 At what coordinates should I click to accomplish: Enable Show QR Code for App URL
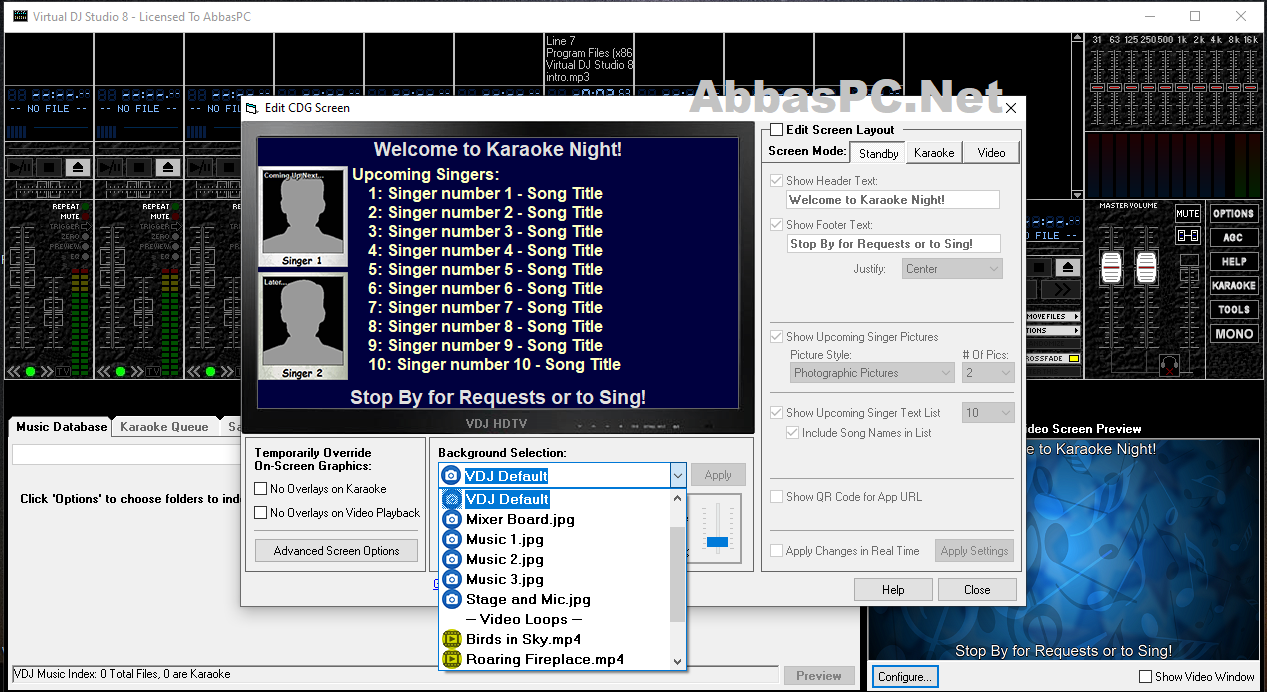tap(776, 497)
